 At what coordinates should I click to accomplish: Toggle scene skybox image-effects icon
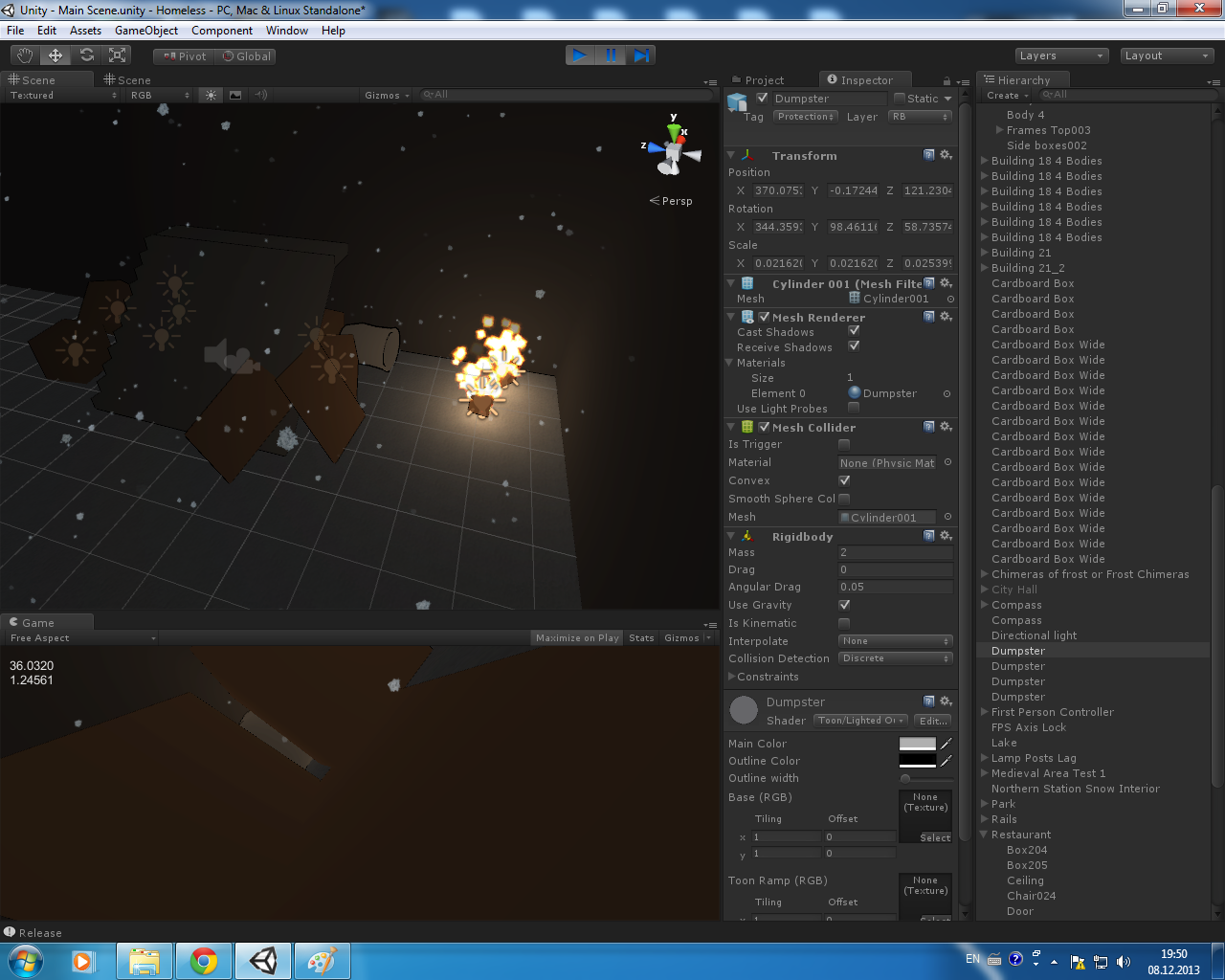click(235, 95)
